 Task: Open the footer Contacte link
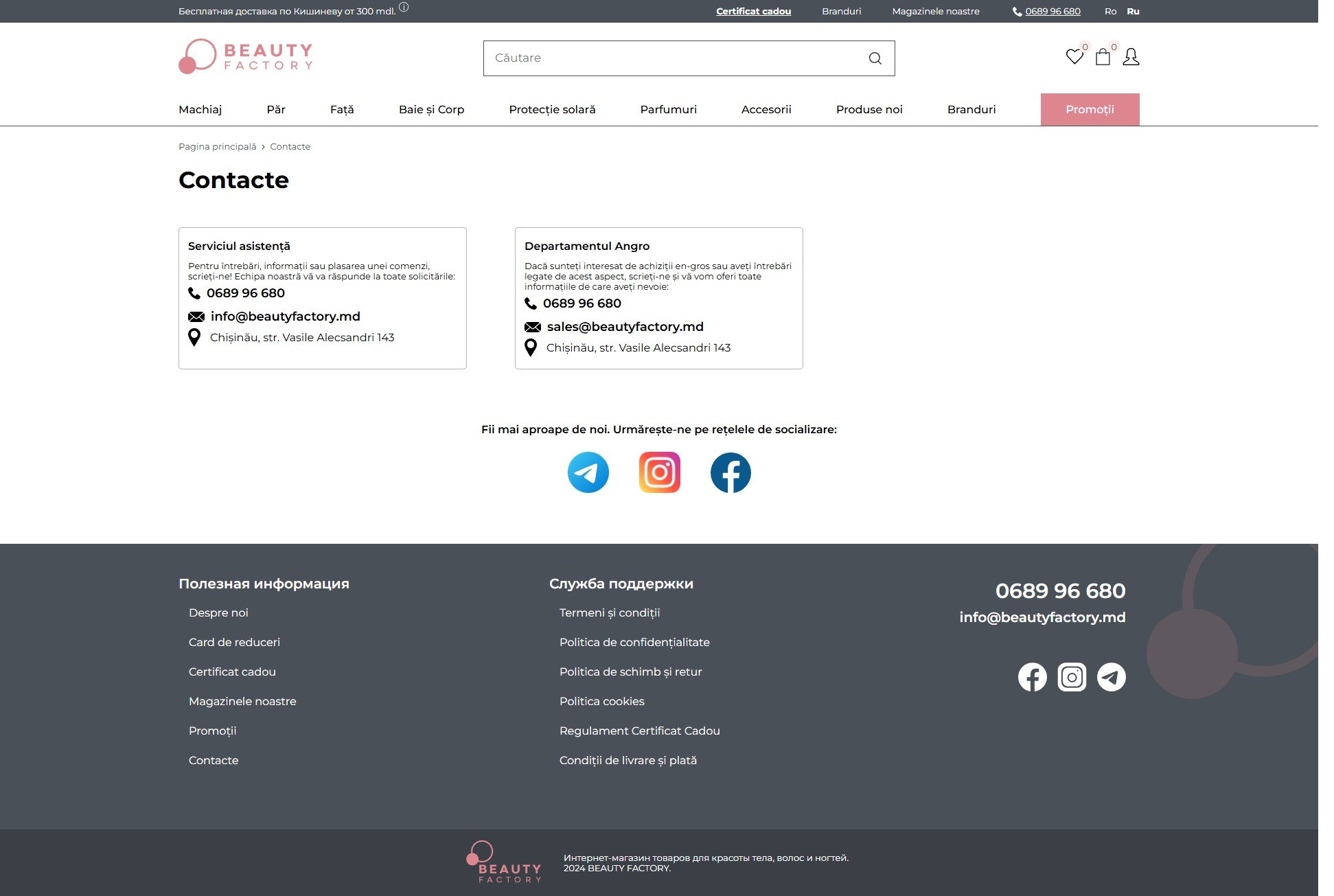click(214, 761)
